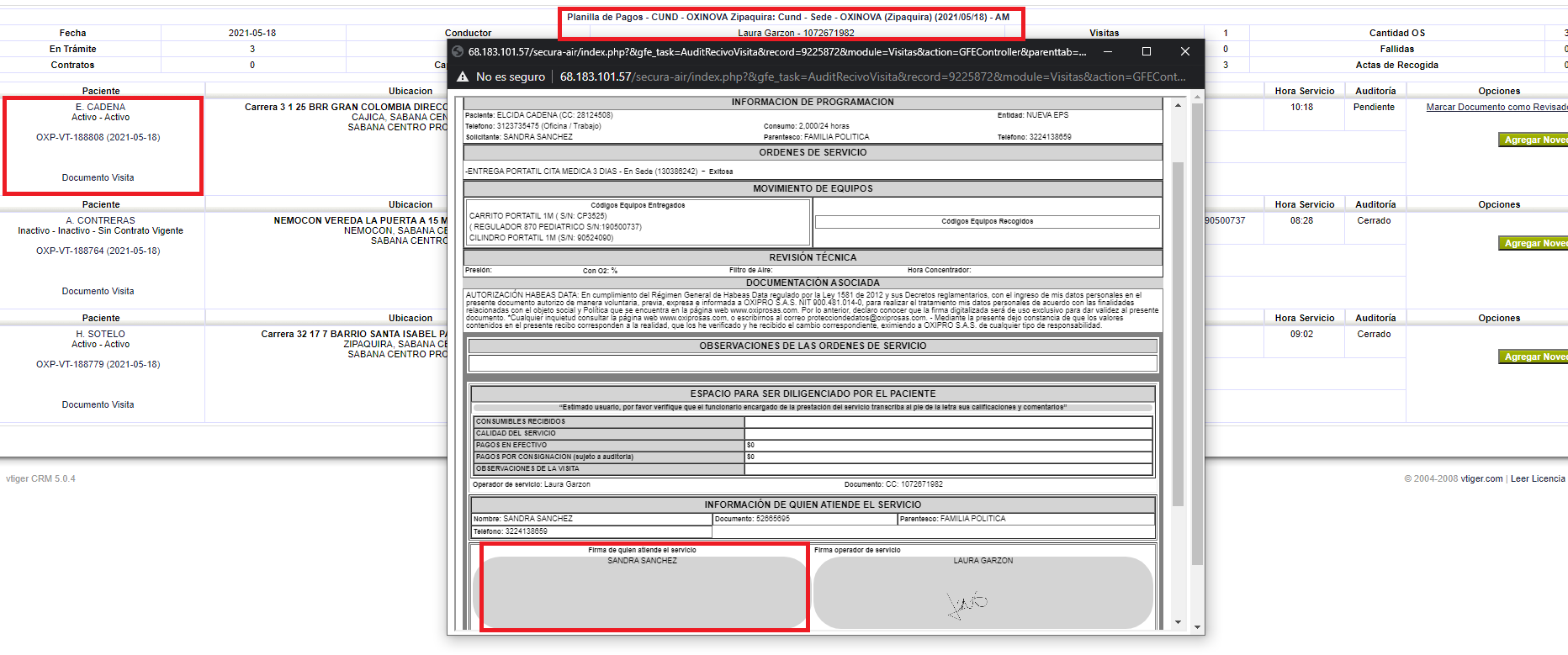Click the 'ENTREGA PORTATIL CITA MEDICA 3 DIAS' order line
This screenshot has width=1568, height=655.
click(599, 172)
